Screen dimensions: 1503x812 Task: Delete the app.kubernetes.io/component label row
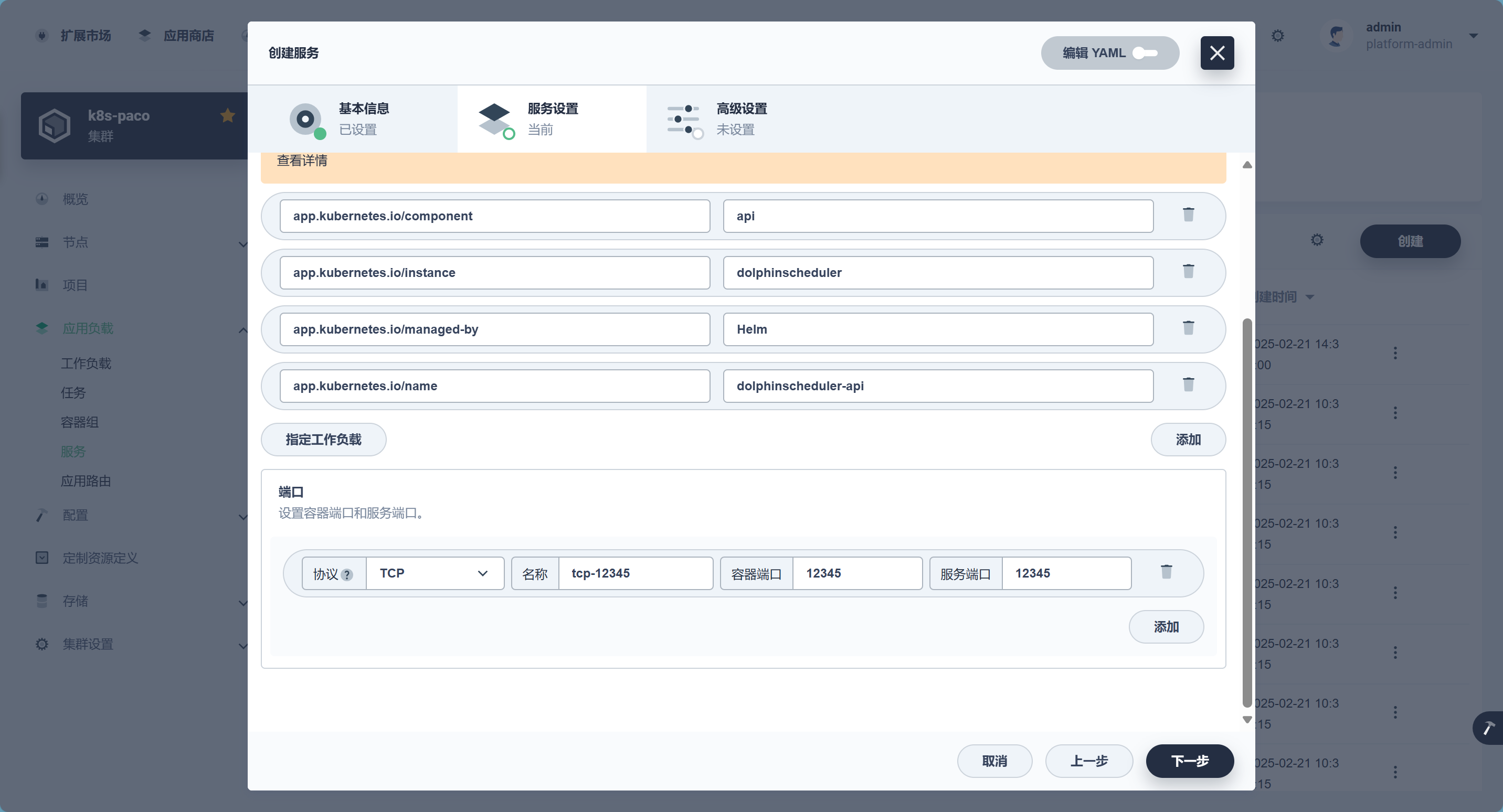tap(1188, 215)
